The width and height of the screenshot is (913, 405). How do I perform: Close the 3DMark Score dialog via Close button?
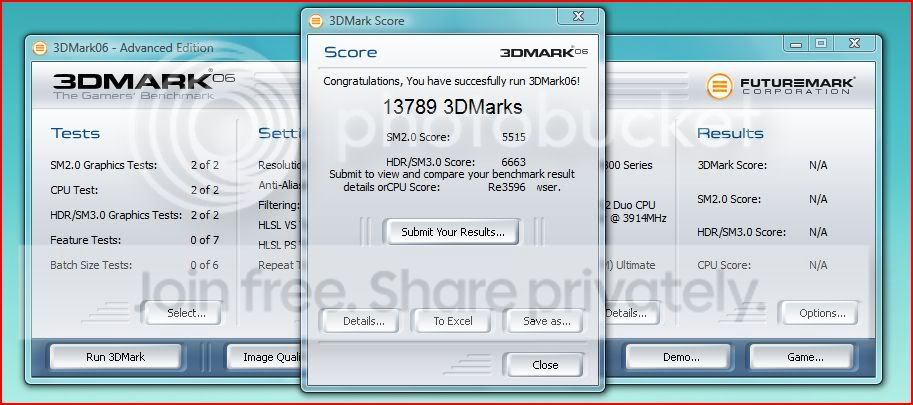click(545, 365)
